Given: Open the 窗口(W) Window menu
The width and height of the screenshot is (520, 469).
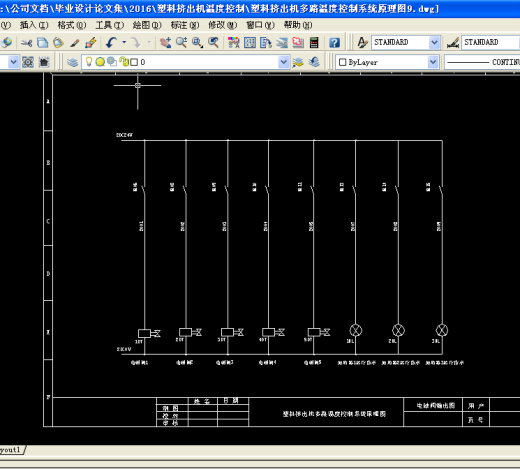Looking at the screenshot, I should pyautogui.click(x=260, y=25).
